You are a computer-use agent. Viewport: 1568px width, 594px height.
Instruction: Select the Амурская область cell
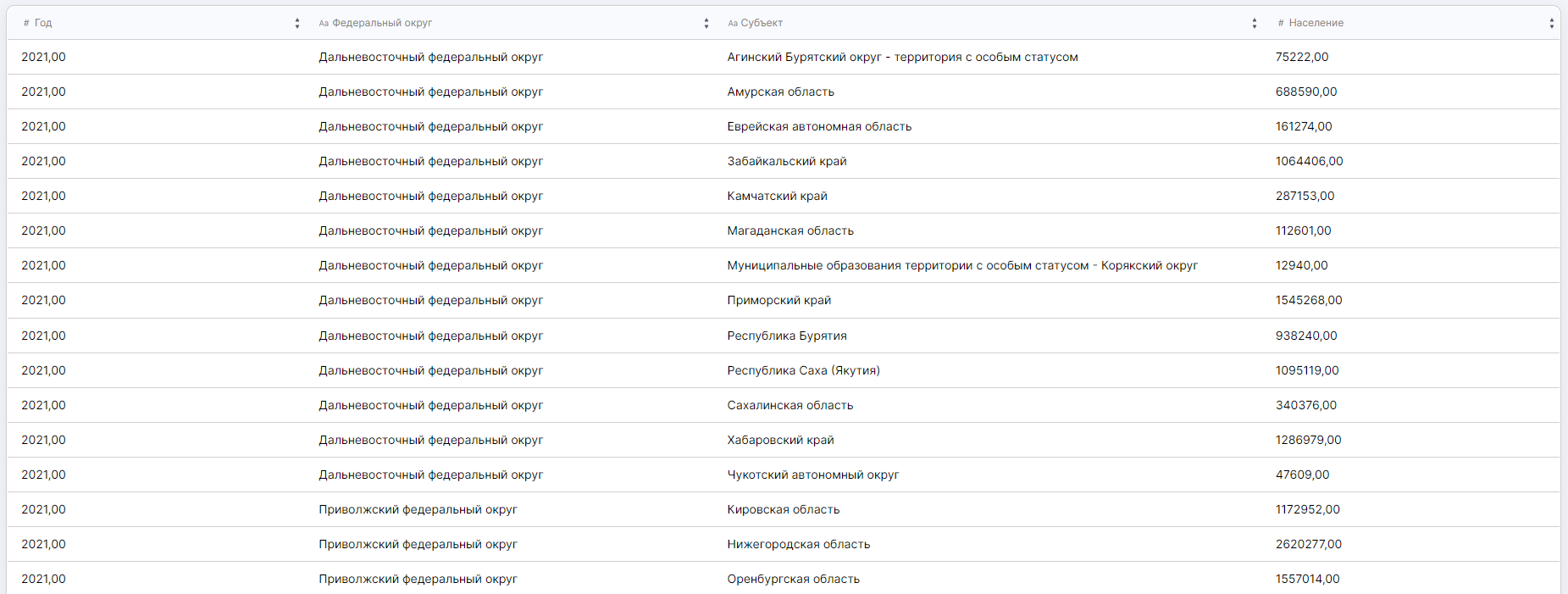coord(780,92)
